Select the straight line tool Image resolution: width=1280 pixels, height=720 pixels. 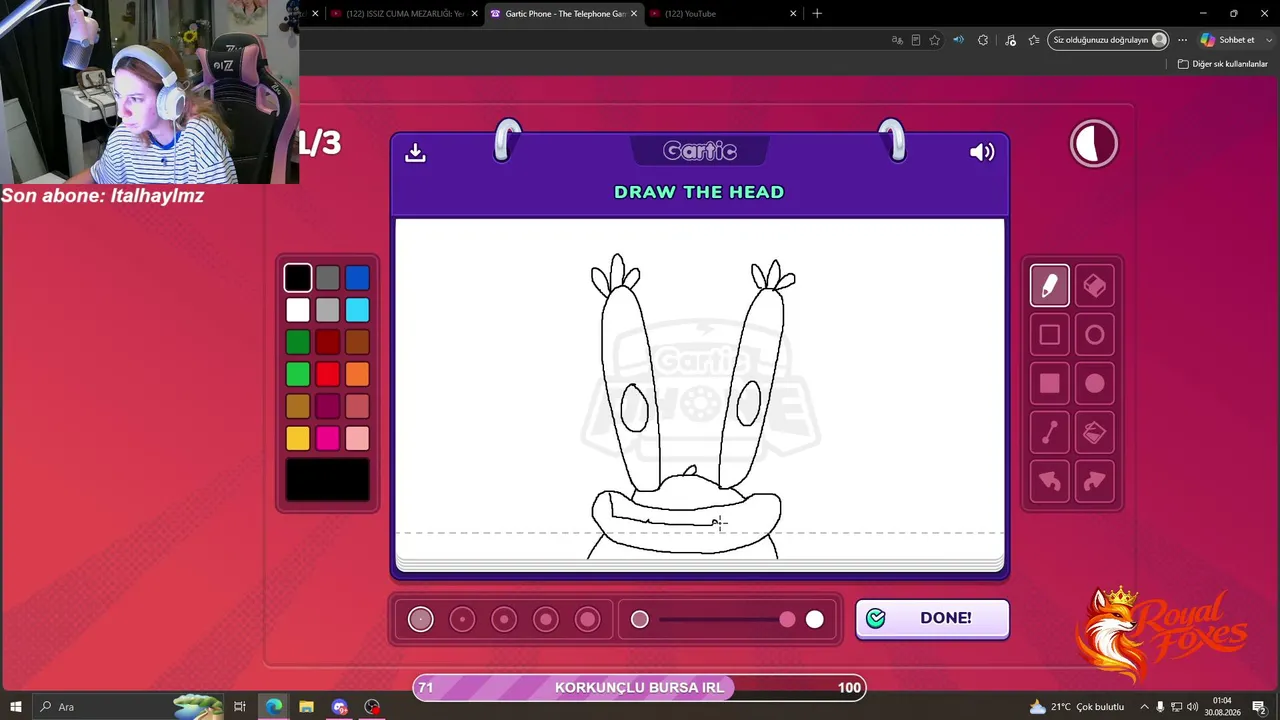tap(1049, 432)
